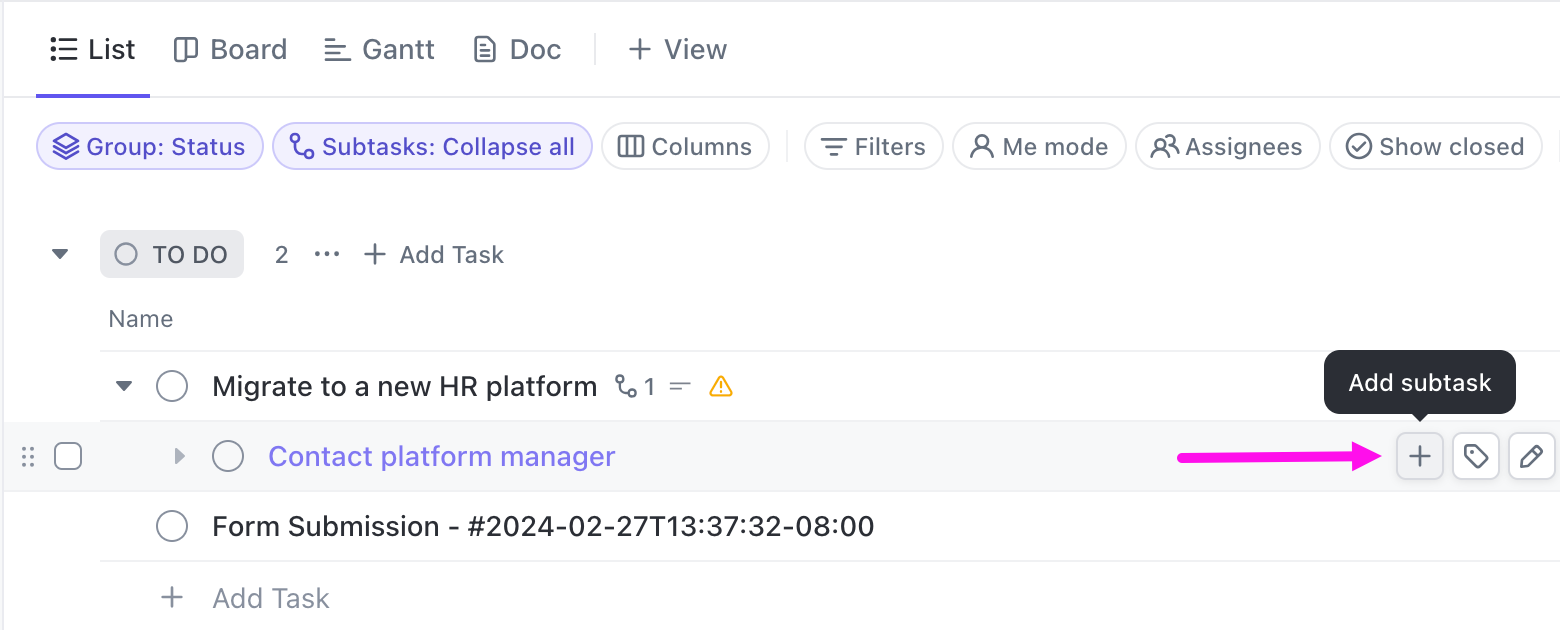Click the tag icon on Contact platform manager
Viewport: 1560px width, 630px height.
(x=1476, y=457)
